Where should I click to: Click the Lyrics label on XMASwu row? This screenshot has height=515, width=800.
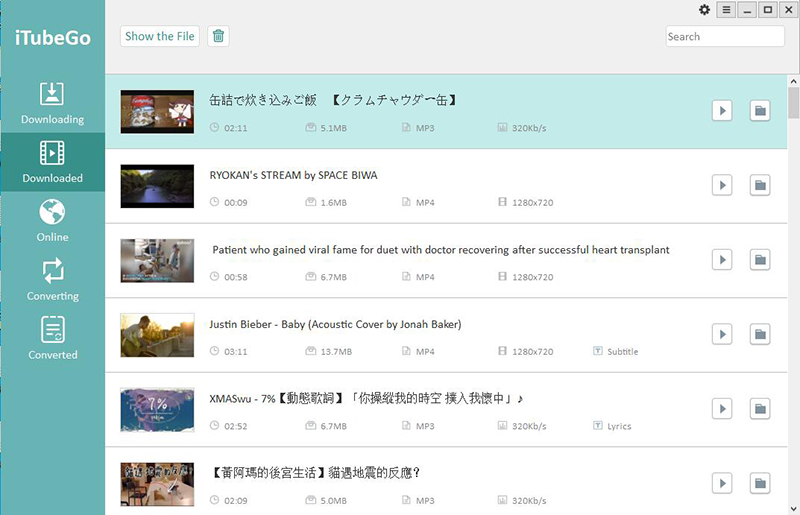point(619,426)
